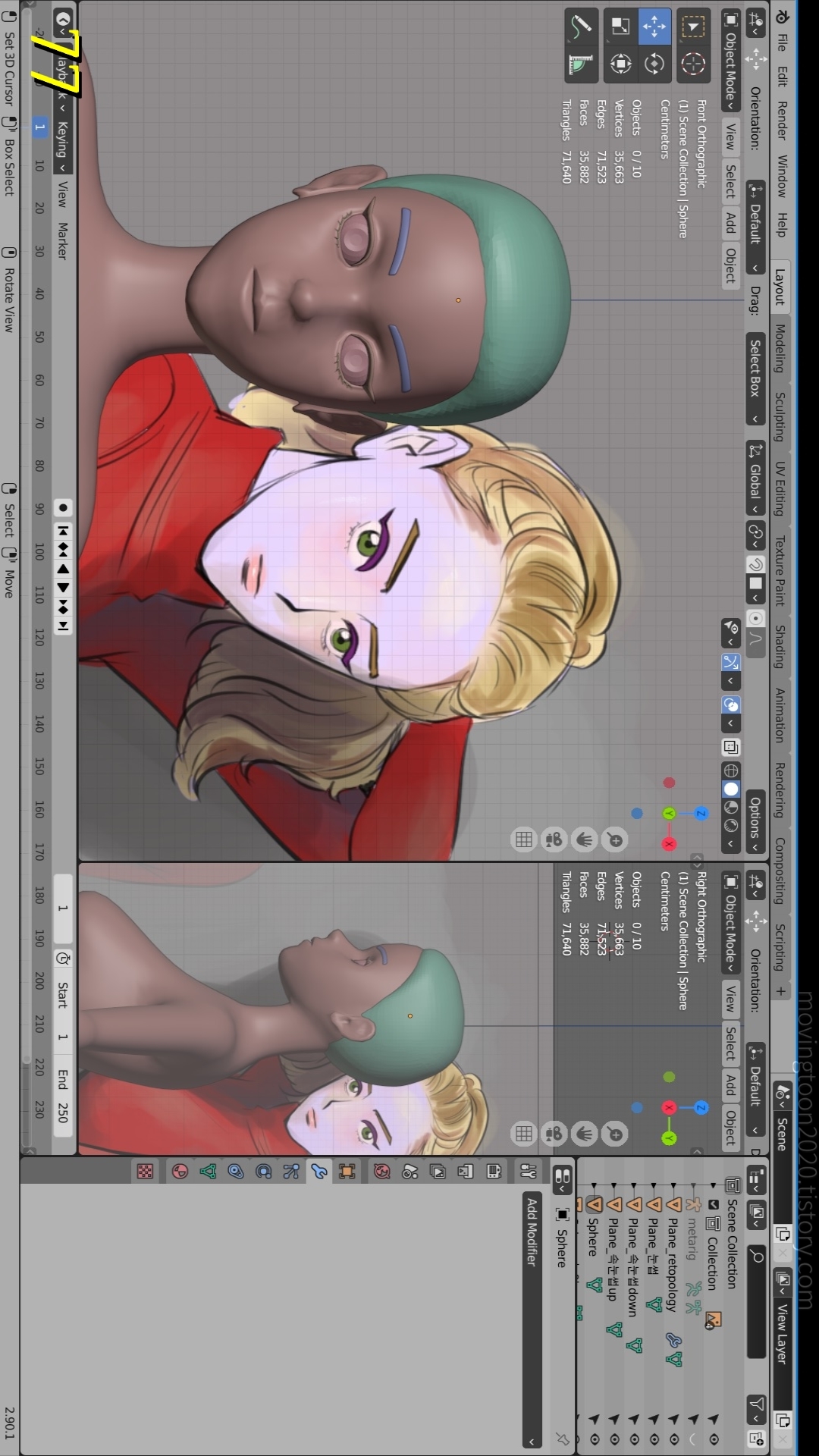Select the Scale tool icon

620,27
